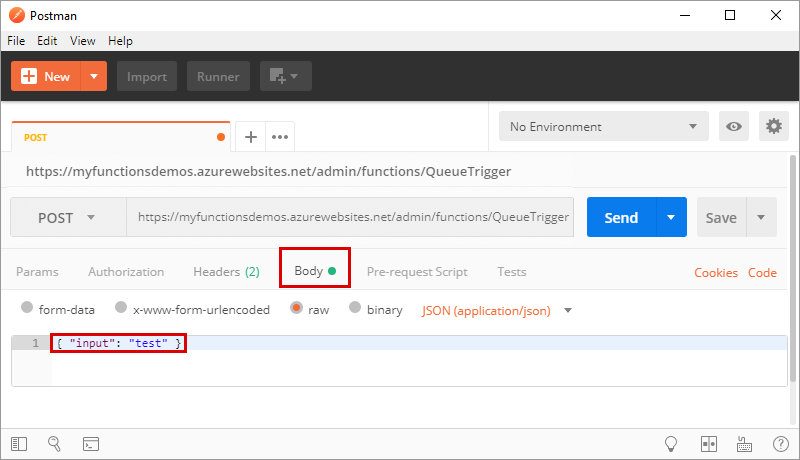
Task: Open the JSON (application/json) type dropdown
Action: pyautogui.click(x=496, y=311)
